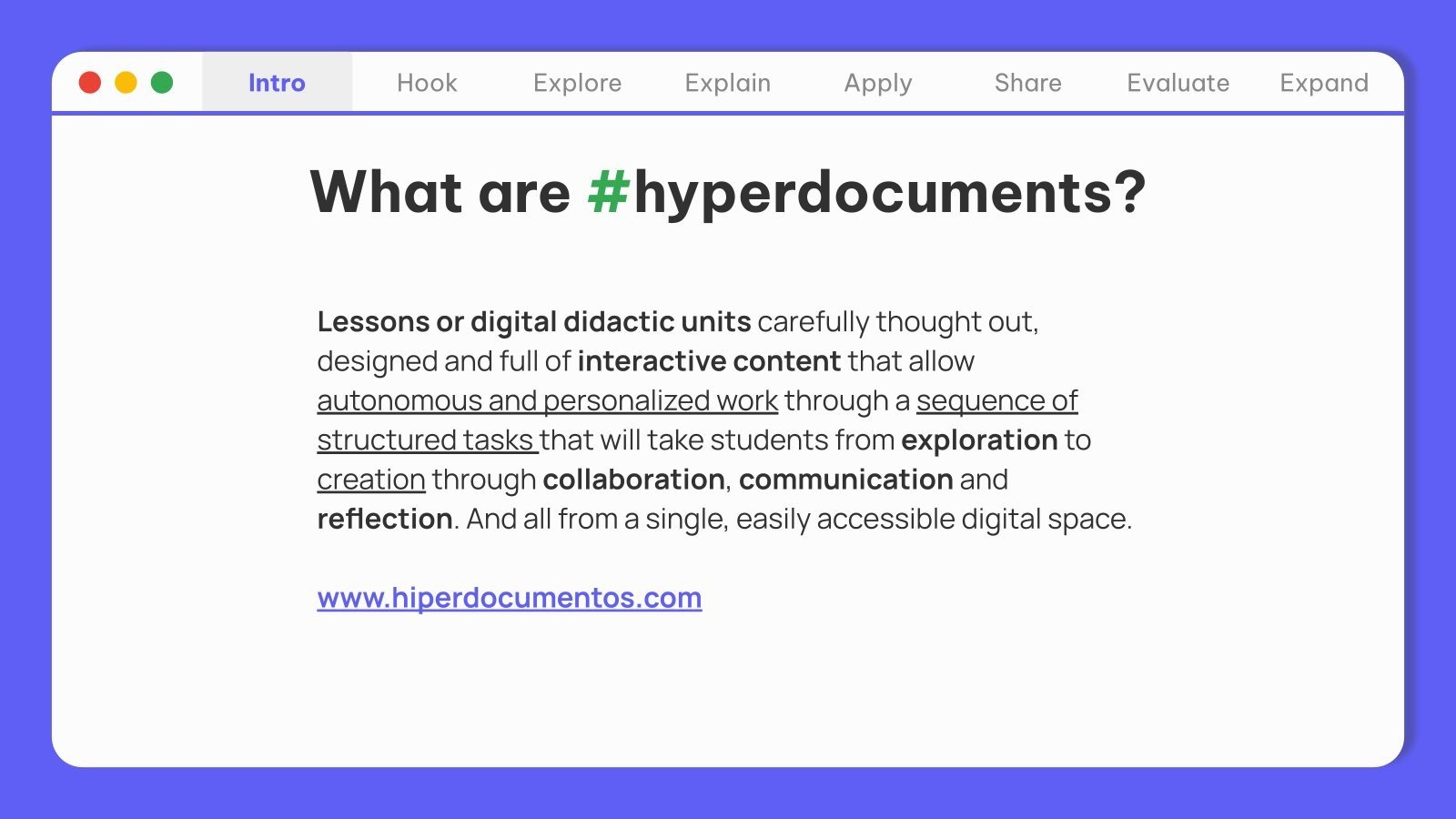Open the Hook tab
Image resolution: width=1456 pixels, height=819 pixels.
428,83
